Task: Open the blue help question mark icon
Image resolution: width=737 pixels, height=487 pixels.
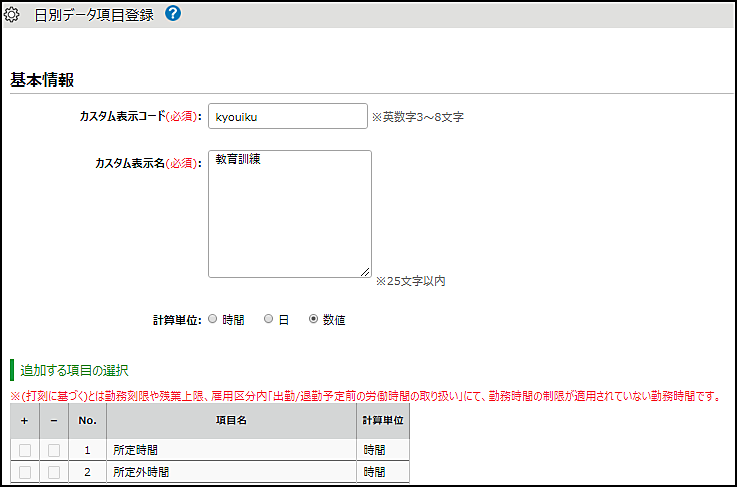Action: point(172,14)
